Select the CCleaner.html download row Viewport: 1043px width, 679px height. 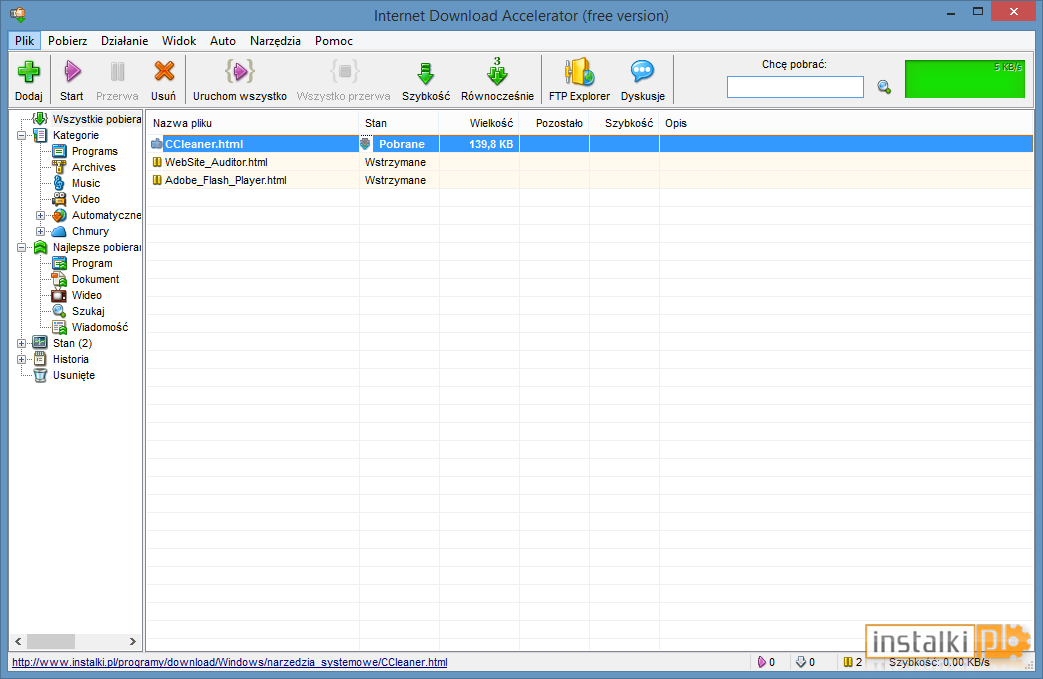[x=589, y=144]
